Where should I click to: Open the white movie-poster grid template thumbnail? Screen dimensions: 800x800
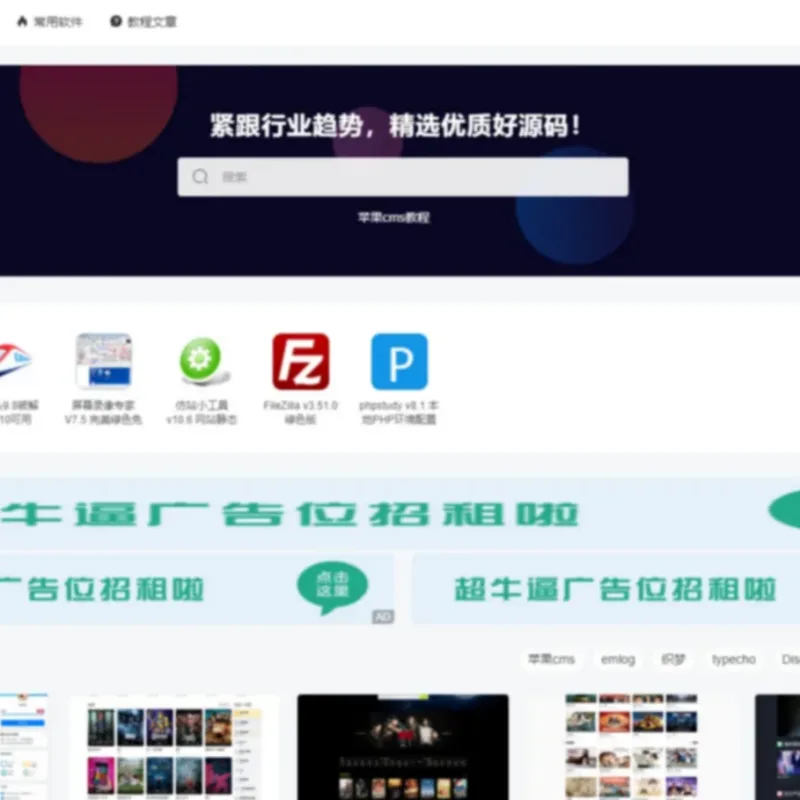(x=175, y=747)
